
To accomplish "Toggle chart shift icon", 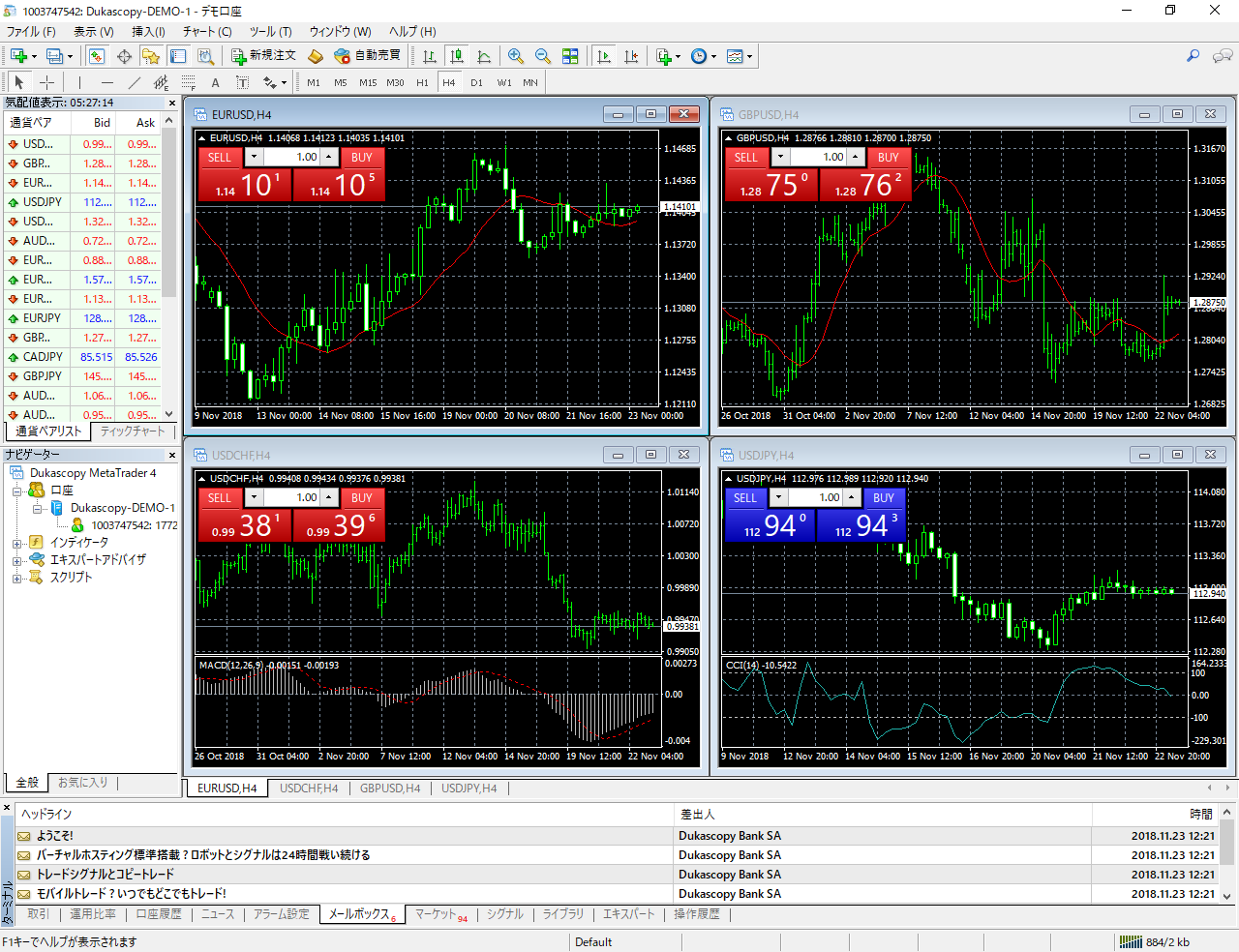I will (x=631, y=56).
